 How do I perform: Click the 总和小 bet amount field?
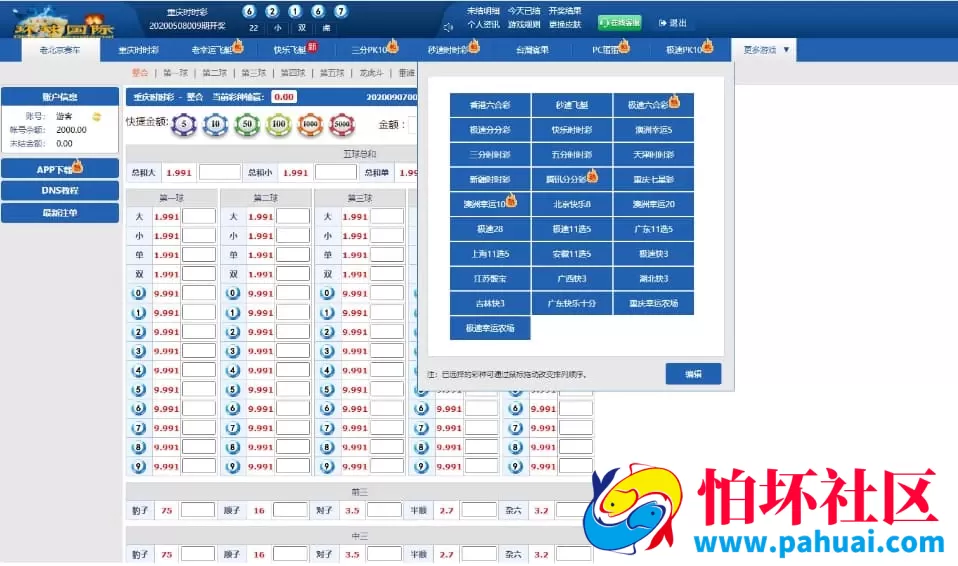click(x=336, y=172)
